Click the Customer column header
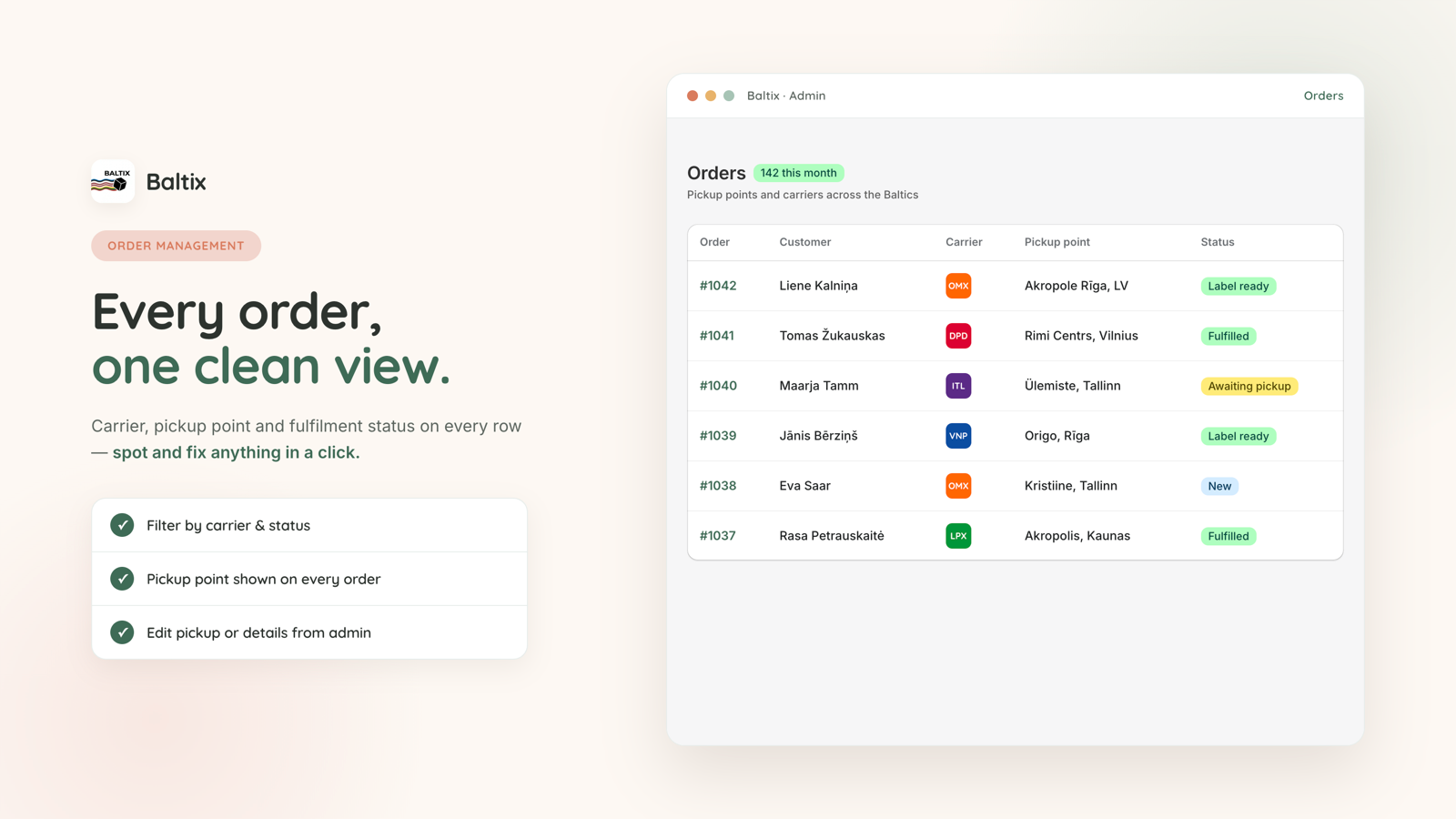 (x=805, y=242)
